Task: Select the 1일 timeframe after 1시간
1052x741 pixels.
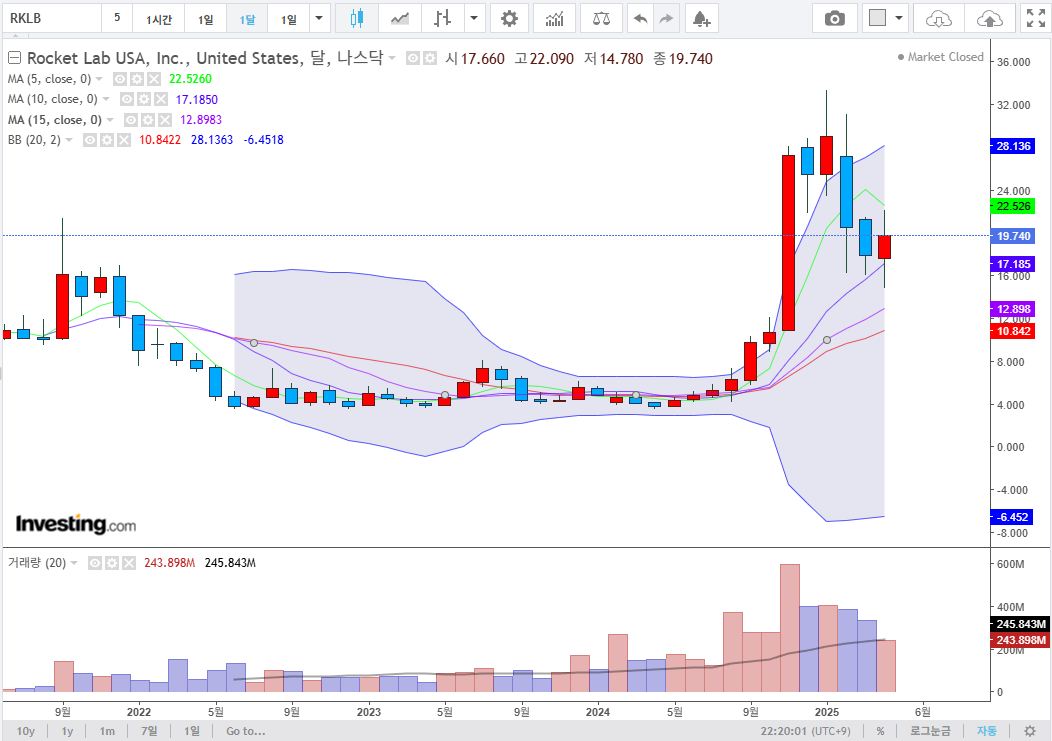Action: coord(205,18)
